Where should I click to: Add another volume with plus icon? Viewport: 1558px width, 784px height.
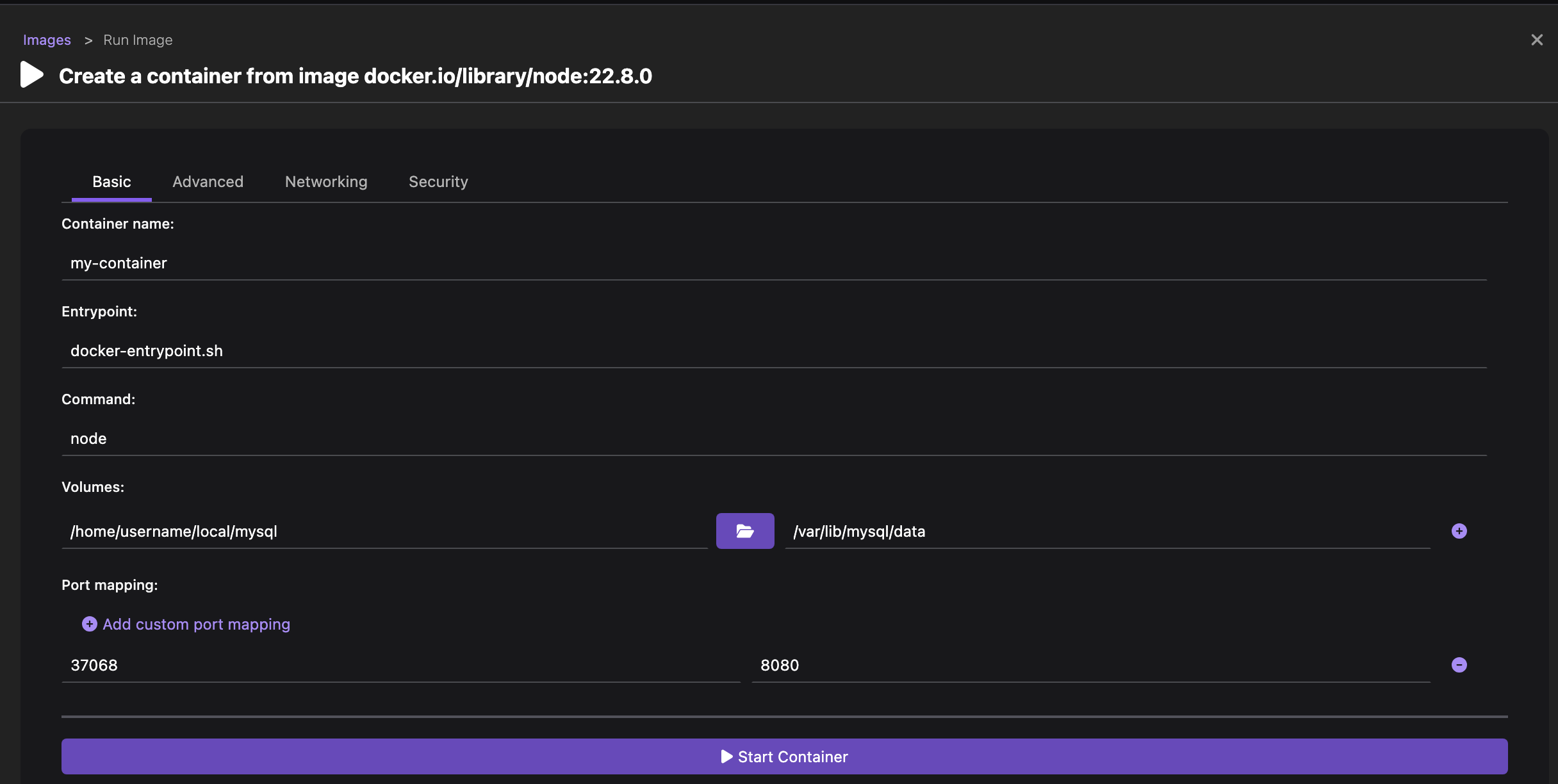click(1459, 531)
